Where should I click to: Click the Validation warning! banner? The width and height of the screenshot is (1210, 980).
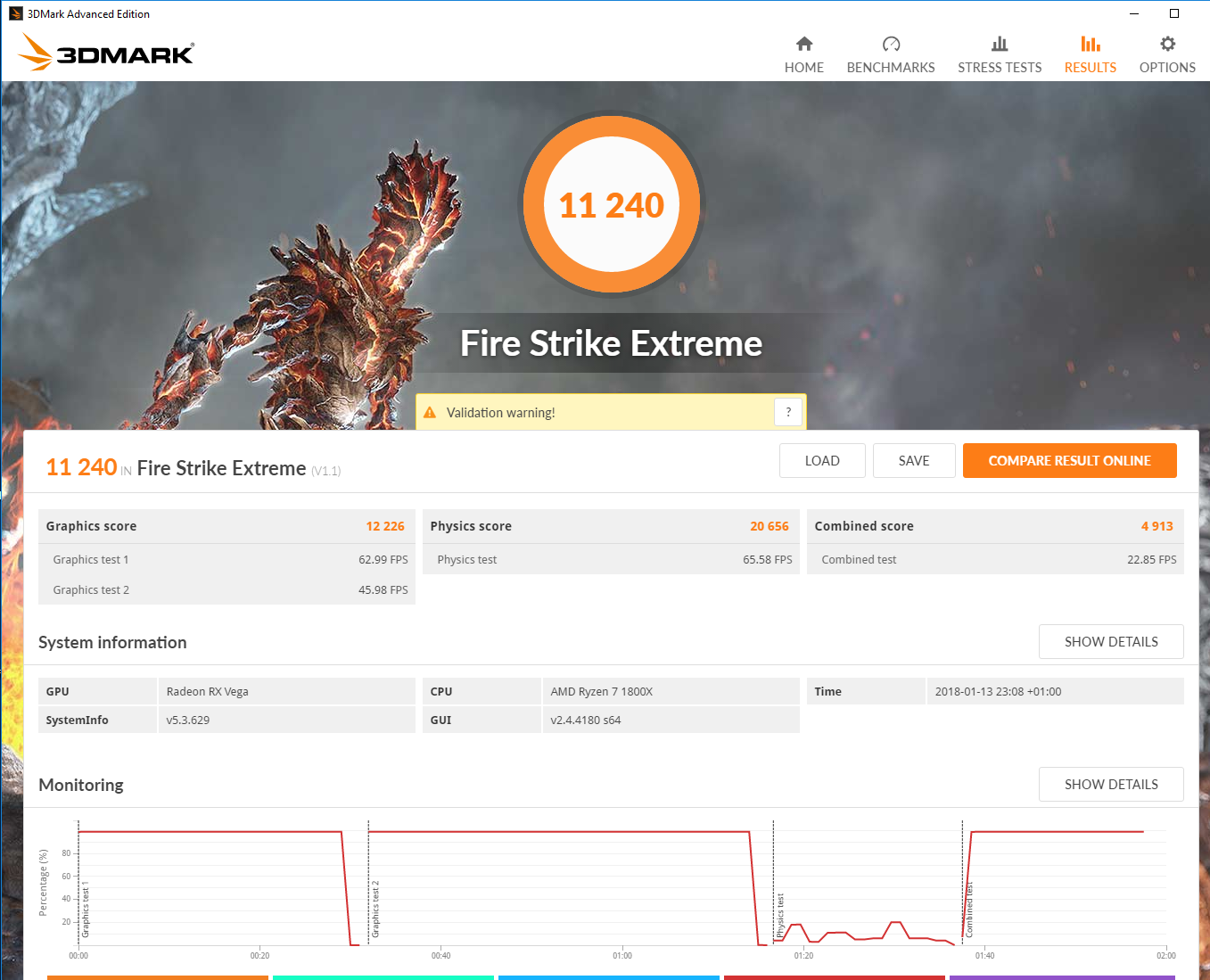611,412
